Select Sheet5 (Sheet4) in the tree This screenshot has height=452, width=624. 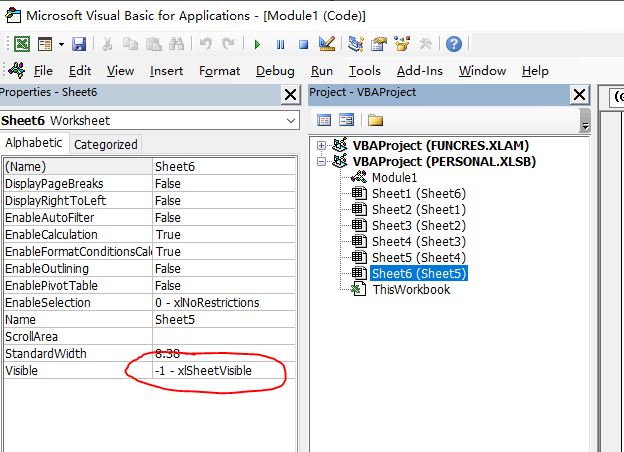click(418, 257)
